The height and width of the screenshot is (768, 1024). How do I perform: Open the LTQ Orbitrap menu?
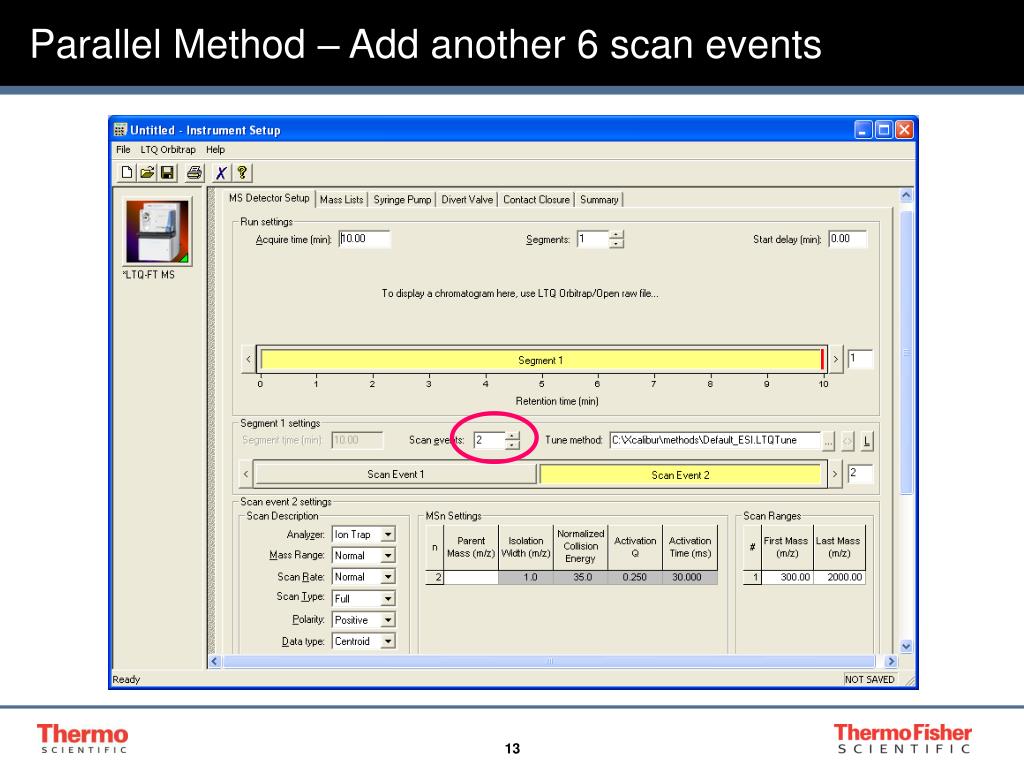[x=168, y=150]
